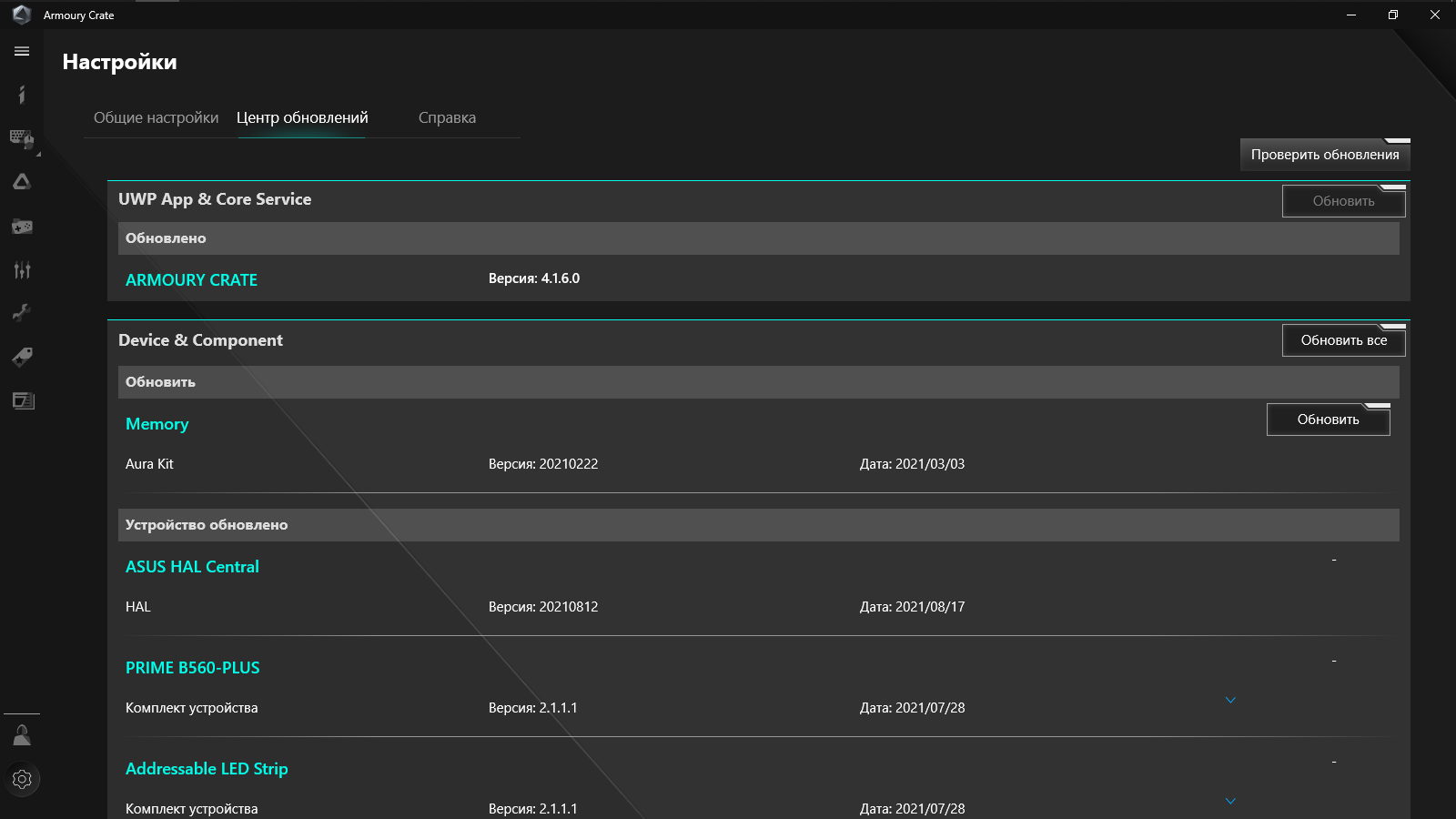Click the Устройство обновлено section header
This screenshot has height=819, width=1456.
pyautogui.click(x=759, y=525)
